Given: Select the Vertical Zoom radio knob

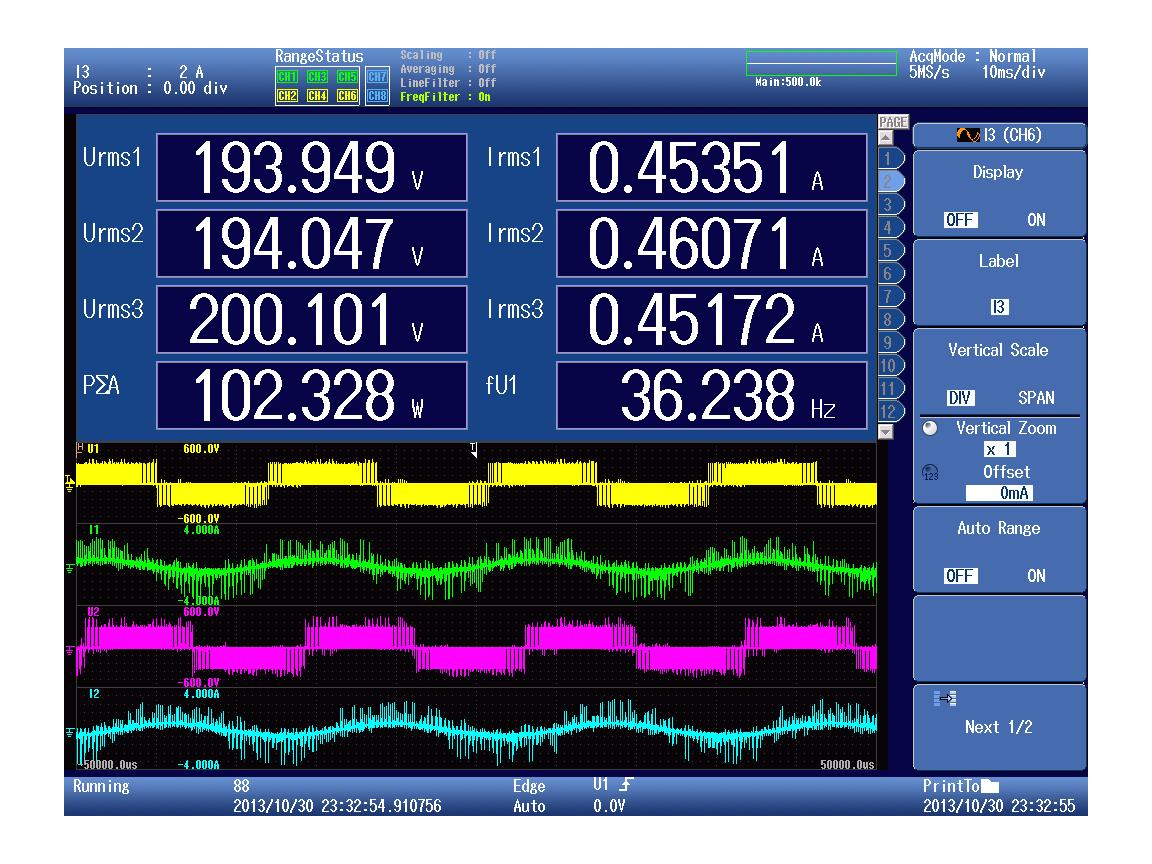Looking at the screenshot, I should [931, 428].
